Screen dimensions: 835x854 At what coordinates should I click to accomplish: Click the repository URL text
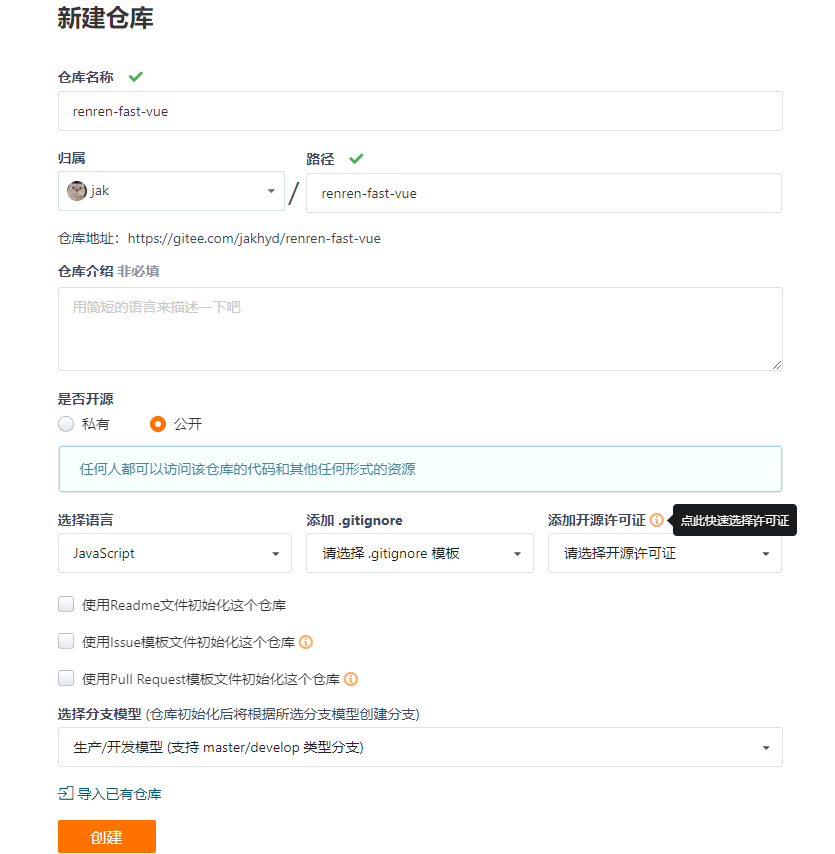pyautogui.click(x=254, y=239)
